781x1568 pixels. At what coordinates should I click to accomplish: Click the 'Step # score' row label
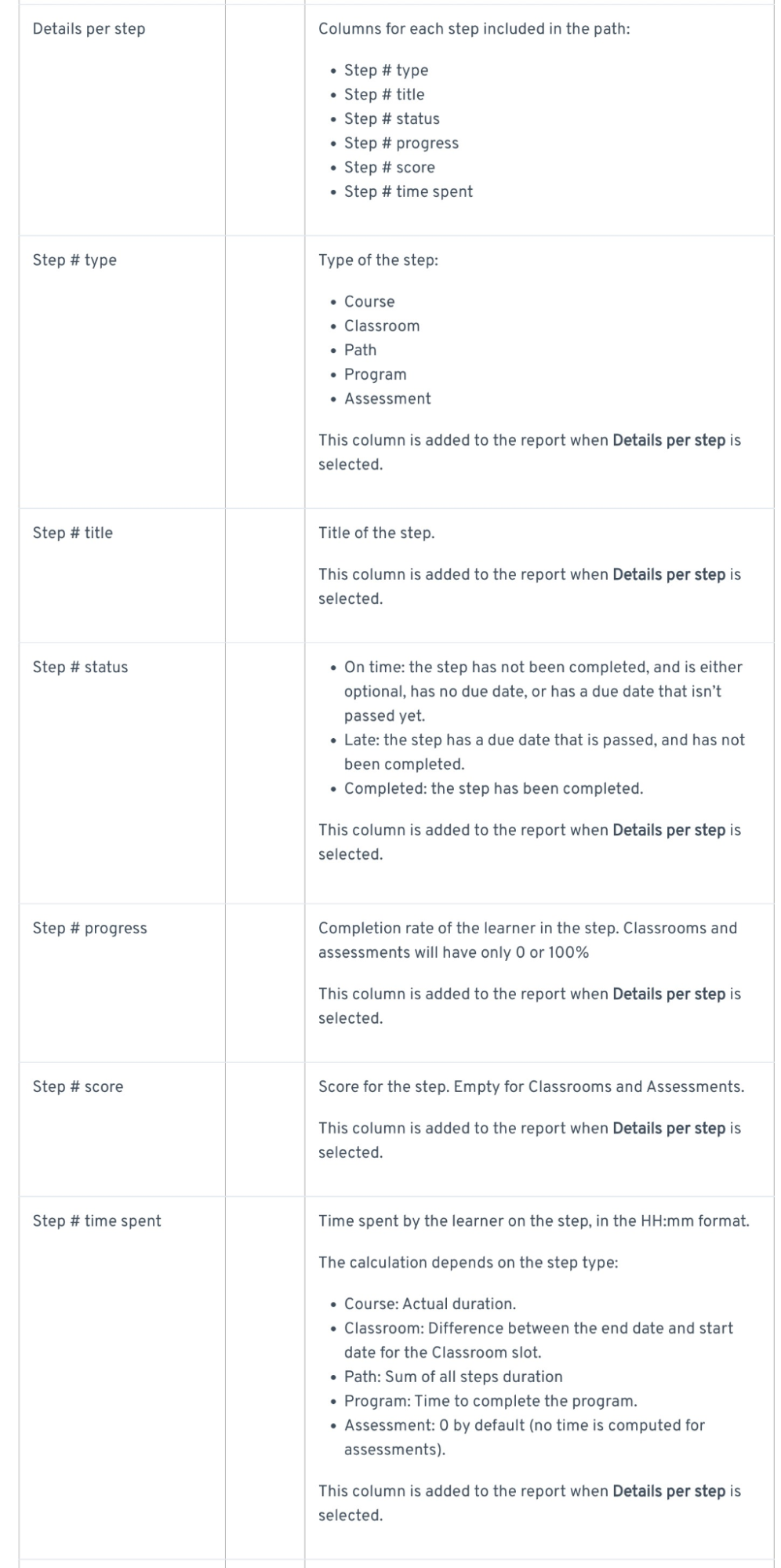point(78,1087)
